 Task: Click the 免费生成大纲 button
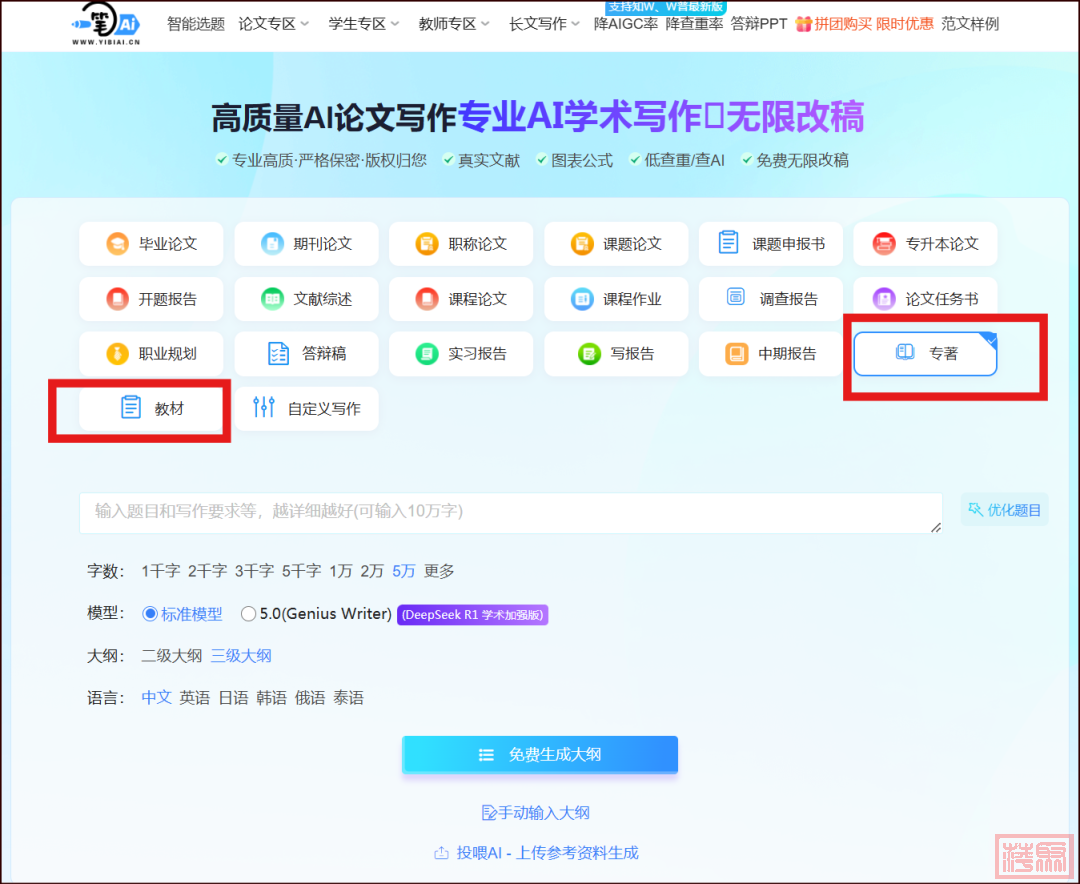pos(540,755)
